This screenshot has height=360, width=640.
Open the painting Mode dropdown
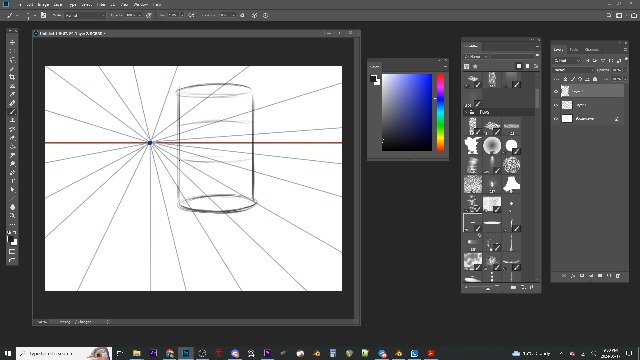(x=85, y=16)
